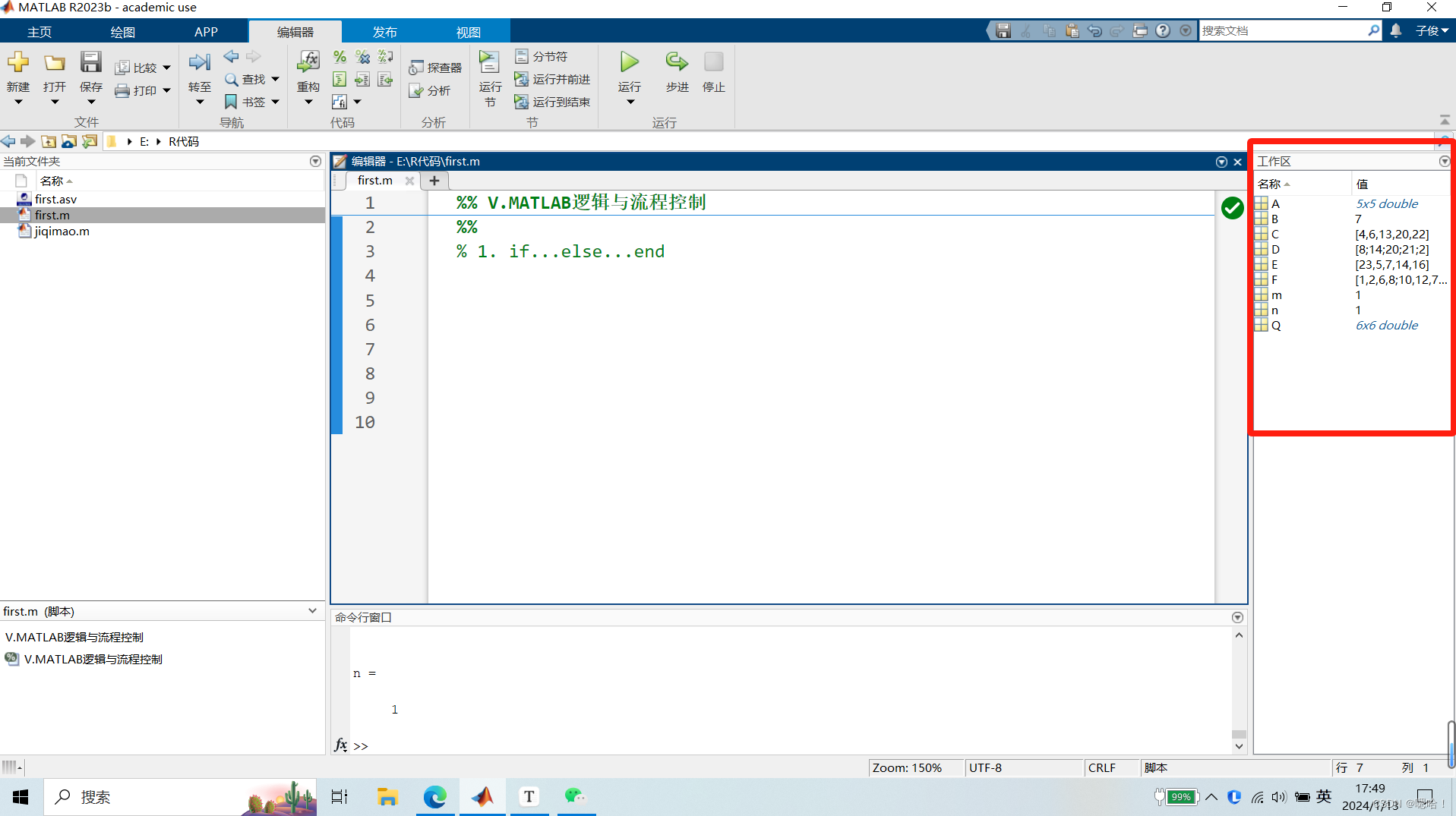Click the V.MATLAB逻辑与流程控制 section entry with icon
1456x816 pixels.
(84, 659)
